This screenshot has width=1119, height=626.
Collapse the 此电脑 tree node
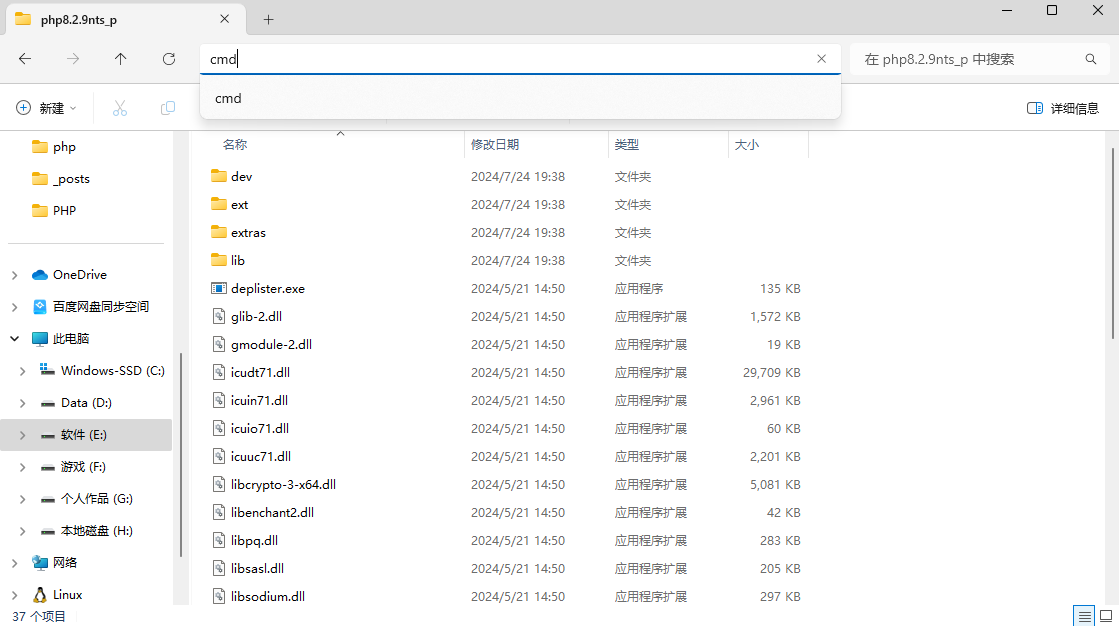(x=15, y=339)
